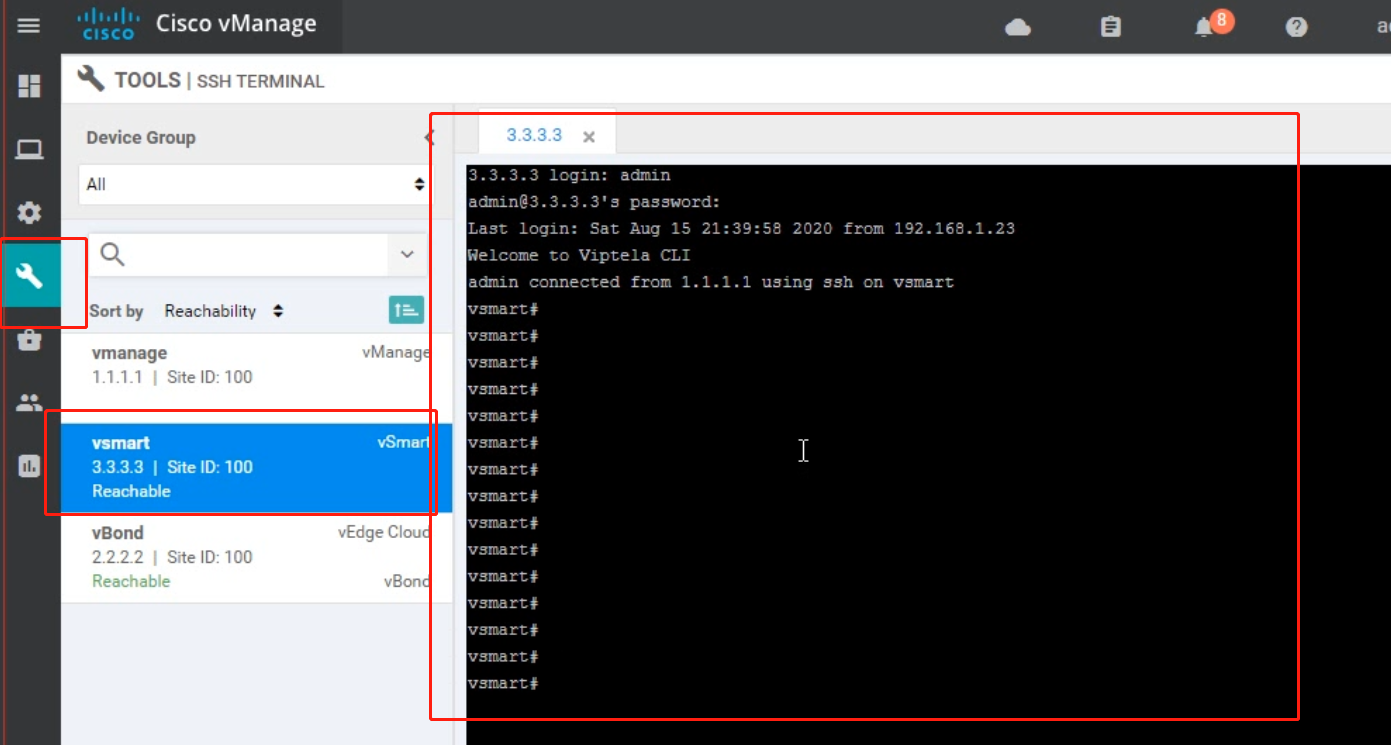
Task: Click the '3.3.3.3 login: admin' line
Action: pos(569,175)
